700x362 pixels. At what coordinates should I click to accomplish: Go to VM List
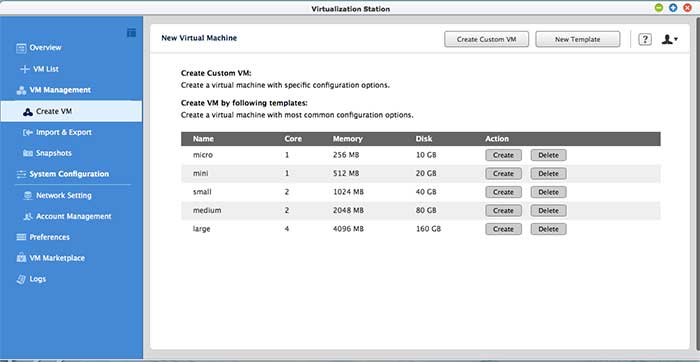tap(46, 69)
